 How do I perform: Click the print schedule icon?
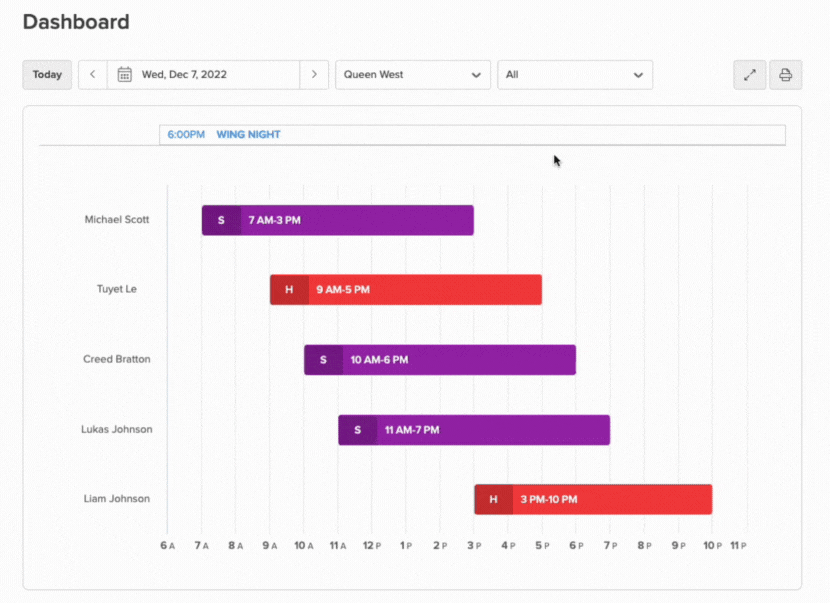tap(785, 75)
